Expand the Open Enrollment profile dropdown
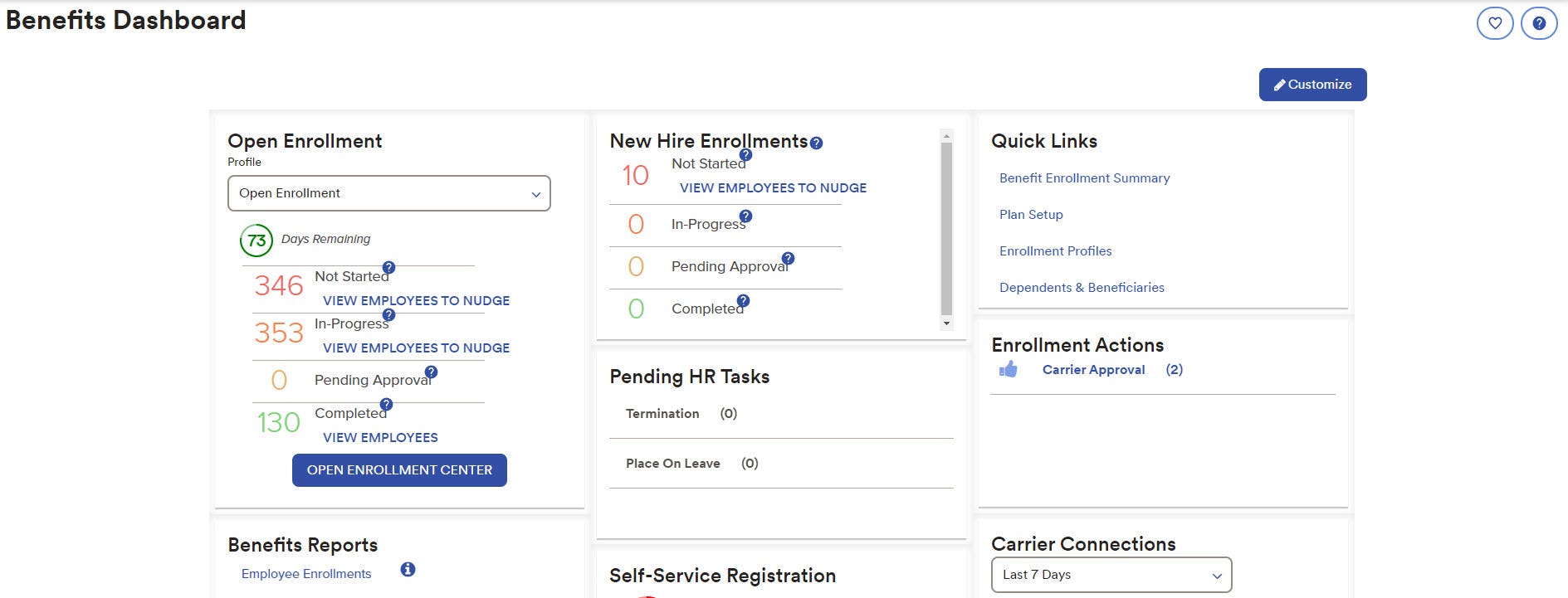This screenshot has width=1568, height=598. pos(388,193)
